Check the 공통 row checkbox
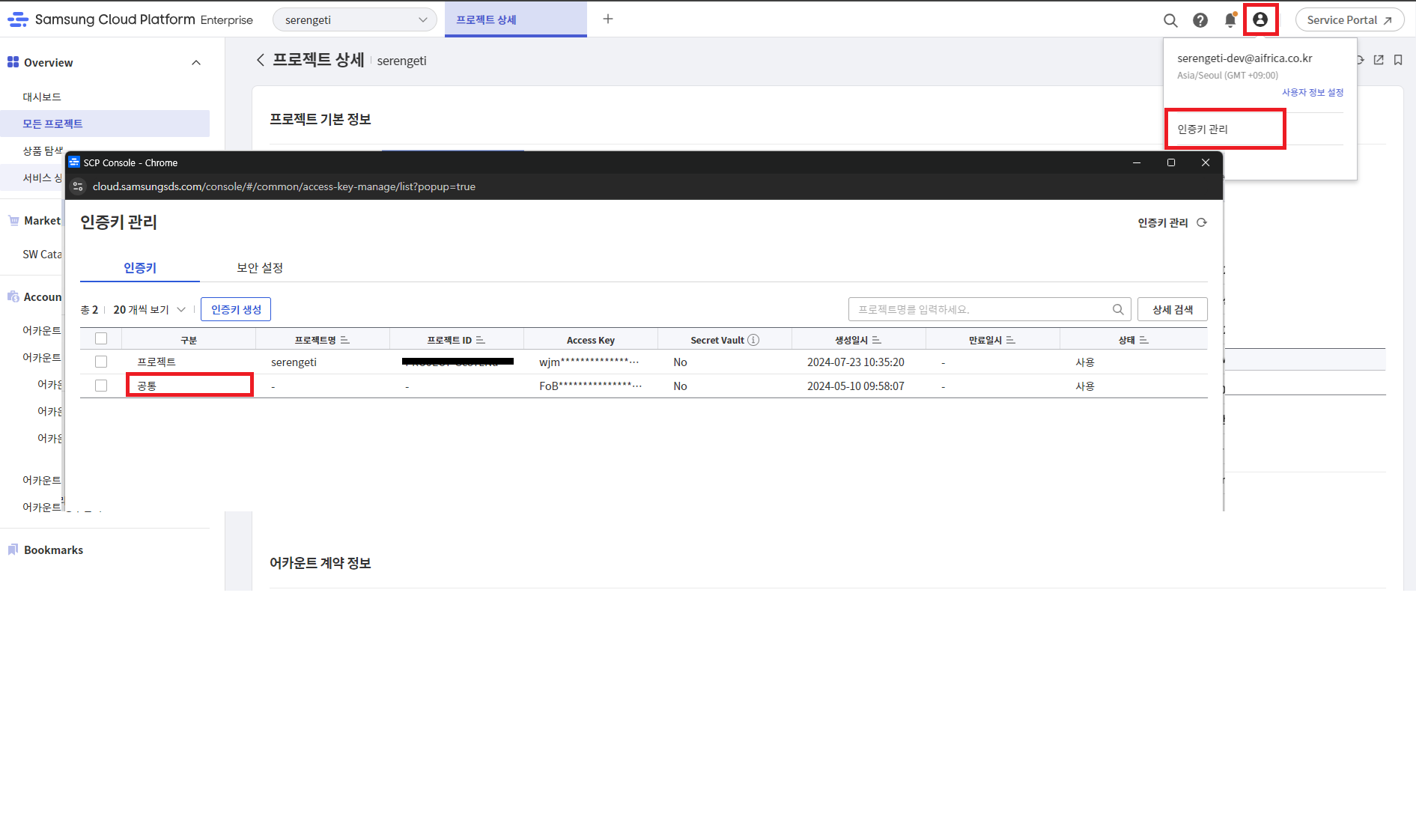Viewport: 1416px width, 840px height. coord(101,386)
